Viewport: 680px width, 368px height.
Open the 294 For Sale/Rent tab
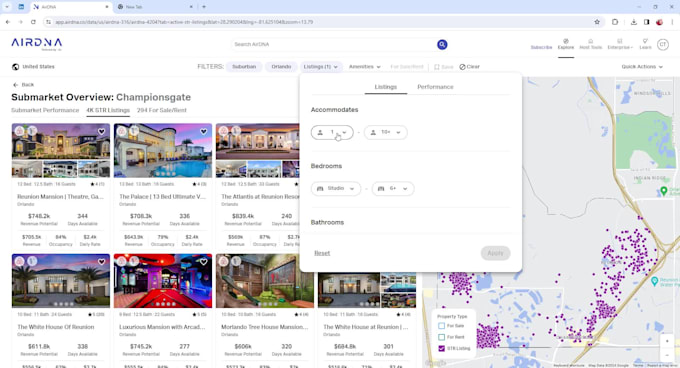pyautogui.click(x=162, y=111)
